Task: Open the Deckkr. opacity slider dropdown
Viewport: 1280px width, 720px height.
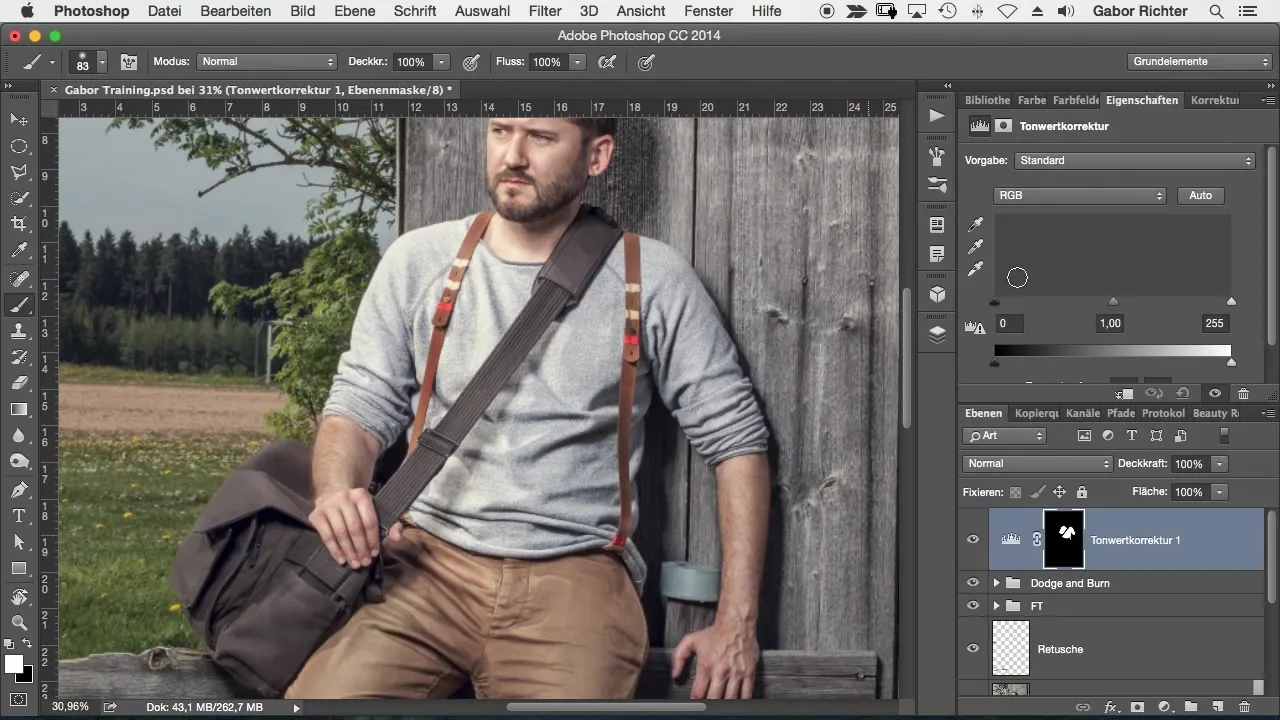Action: (441, 62)
